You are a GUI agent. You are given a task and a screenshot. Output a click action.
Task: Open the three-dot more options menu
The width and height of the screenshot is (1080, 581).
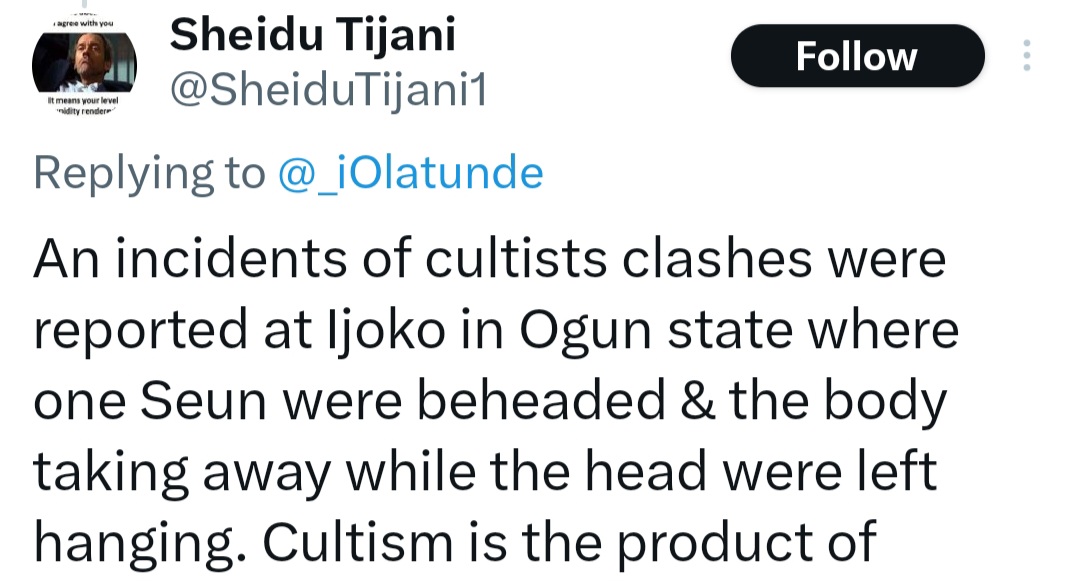[x=1026, y=56]
